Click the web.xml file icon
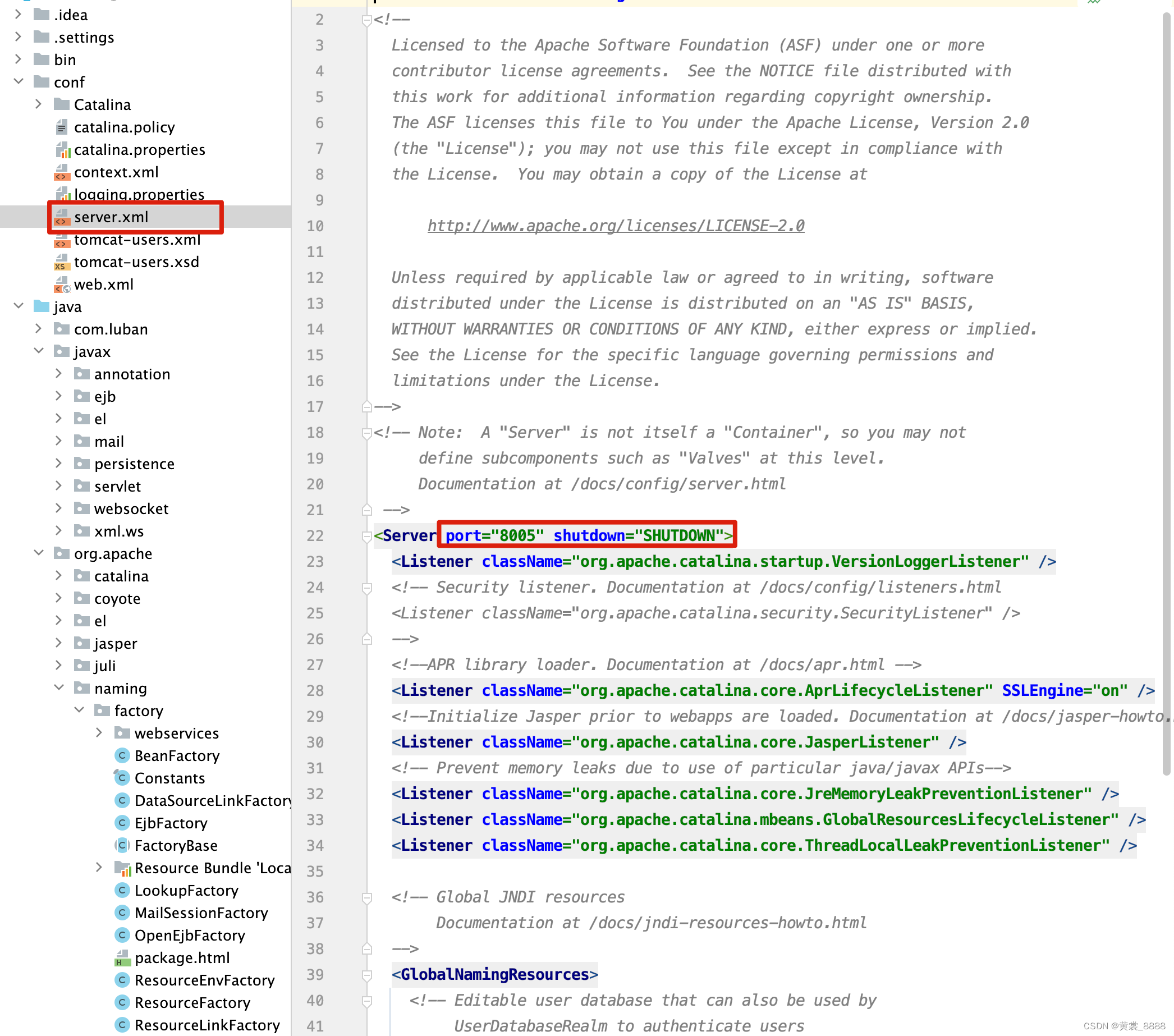 tap(62, 285)
